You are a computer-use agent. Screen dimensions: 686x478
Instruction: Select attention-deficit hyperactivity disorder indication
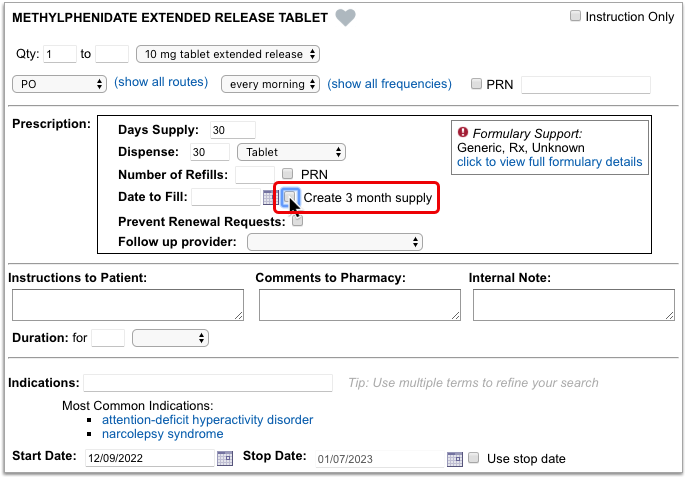tap(207, 420)
